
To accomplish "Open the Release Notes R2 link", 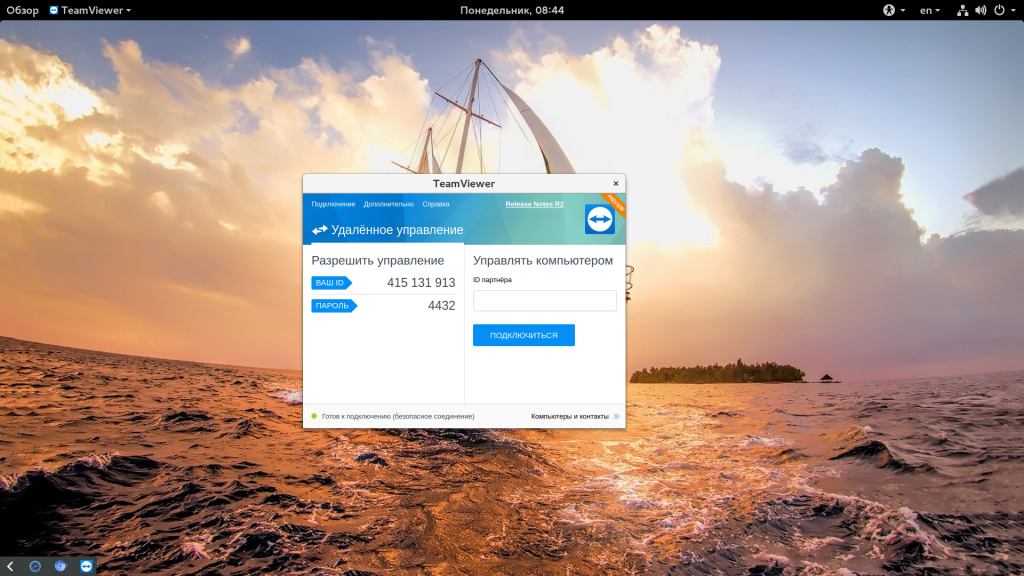I will click(534, 204).
